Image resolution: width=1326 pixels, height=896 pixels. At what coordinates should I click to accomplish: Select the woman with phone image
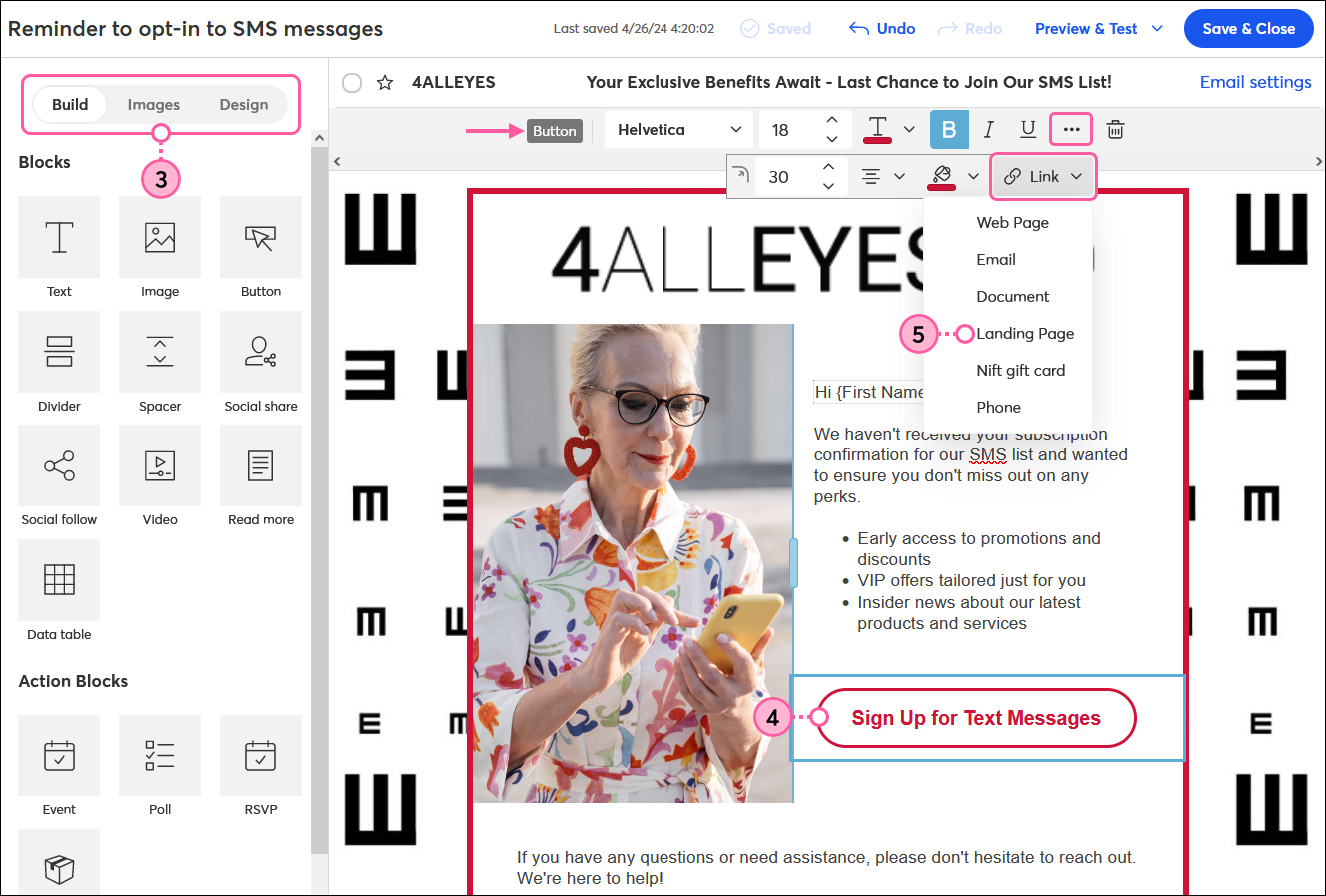coord(633,562)
